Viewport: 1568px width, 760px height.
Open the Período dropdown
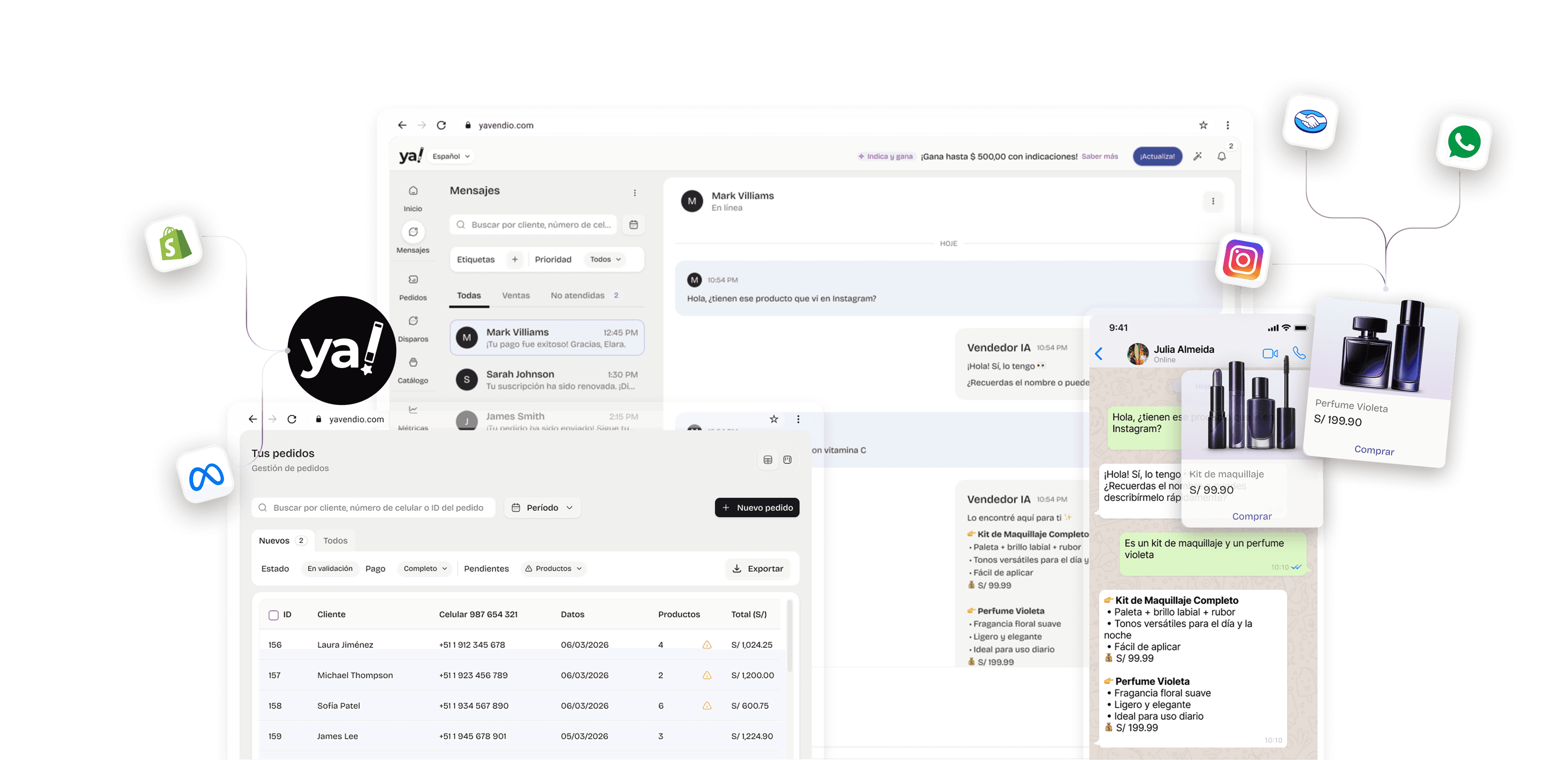(x=542, y=507)
